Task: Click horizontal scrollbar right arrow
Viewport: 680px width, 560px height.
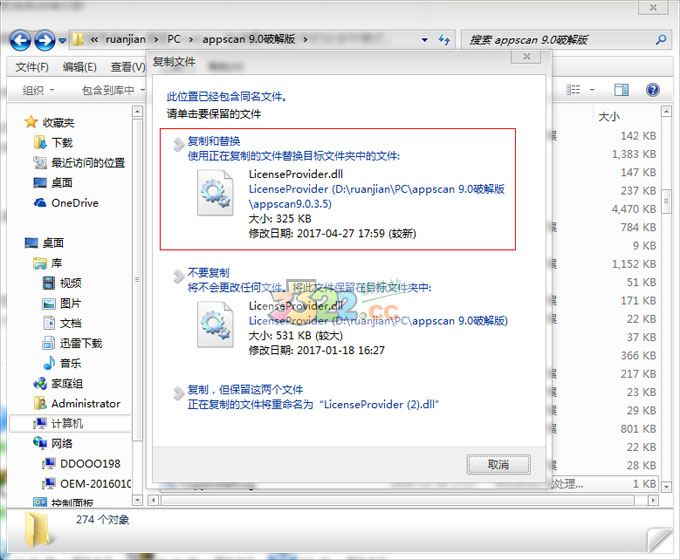Action: point(653,501)
